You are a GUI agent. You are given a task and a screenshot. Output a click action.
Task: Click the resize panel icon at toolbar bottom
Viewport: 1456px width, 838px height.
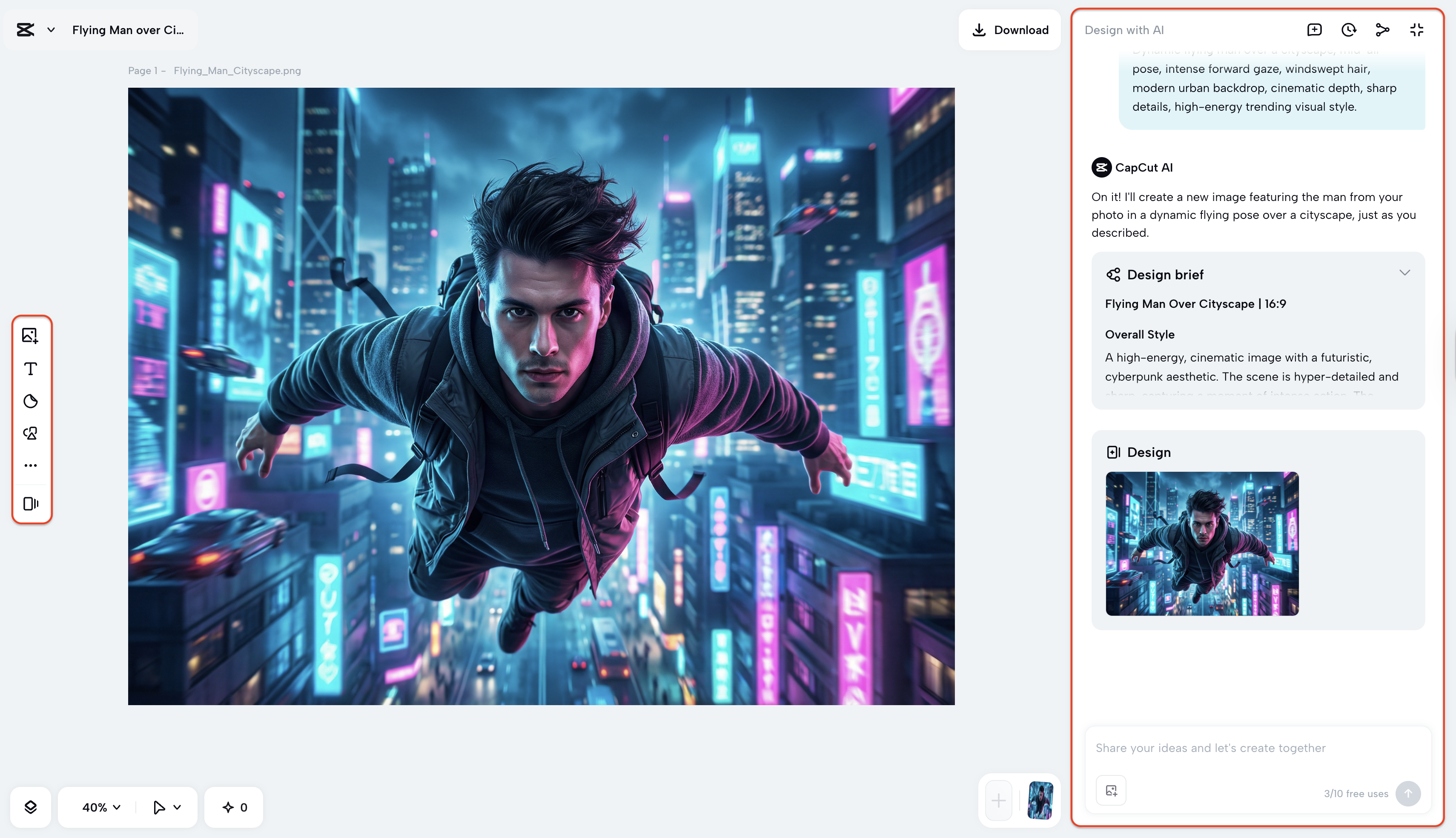tap(31, 504)
